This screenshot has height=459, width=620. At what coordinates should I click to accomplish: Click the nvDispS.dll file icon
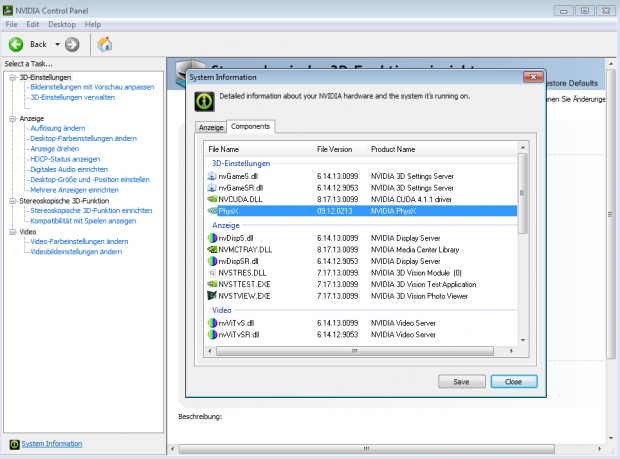pos(211,237)
